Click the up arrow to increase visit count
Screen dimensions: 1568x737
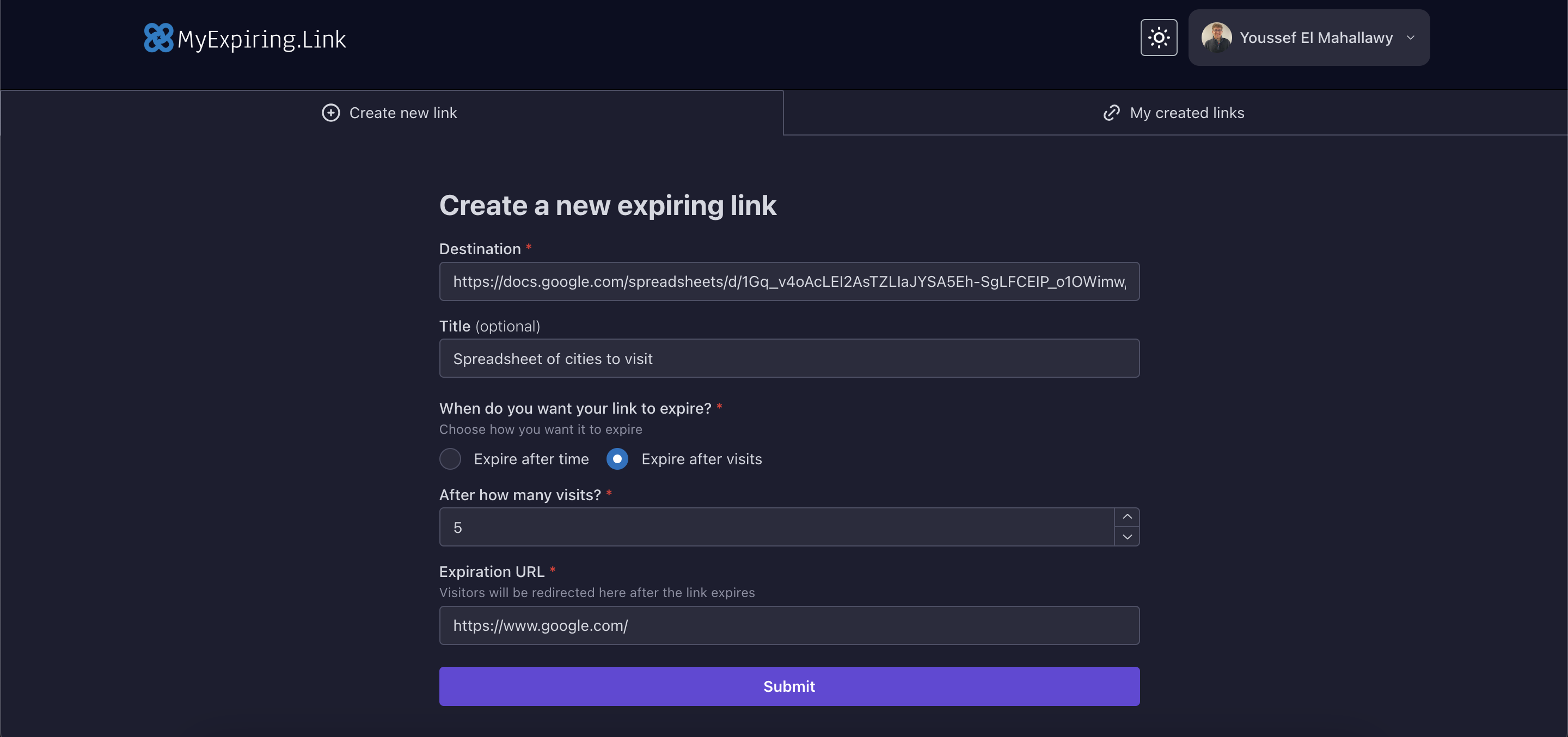tap(1126, 515)
